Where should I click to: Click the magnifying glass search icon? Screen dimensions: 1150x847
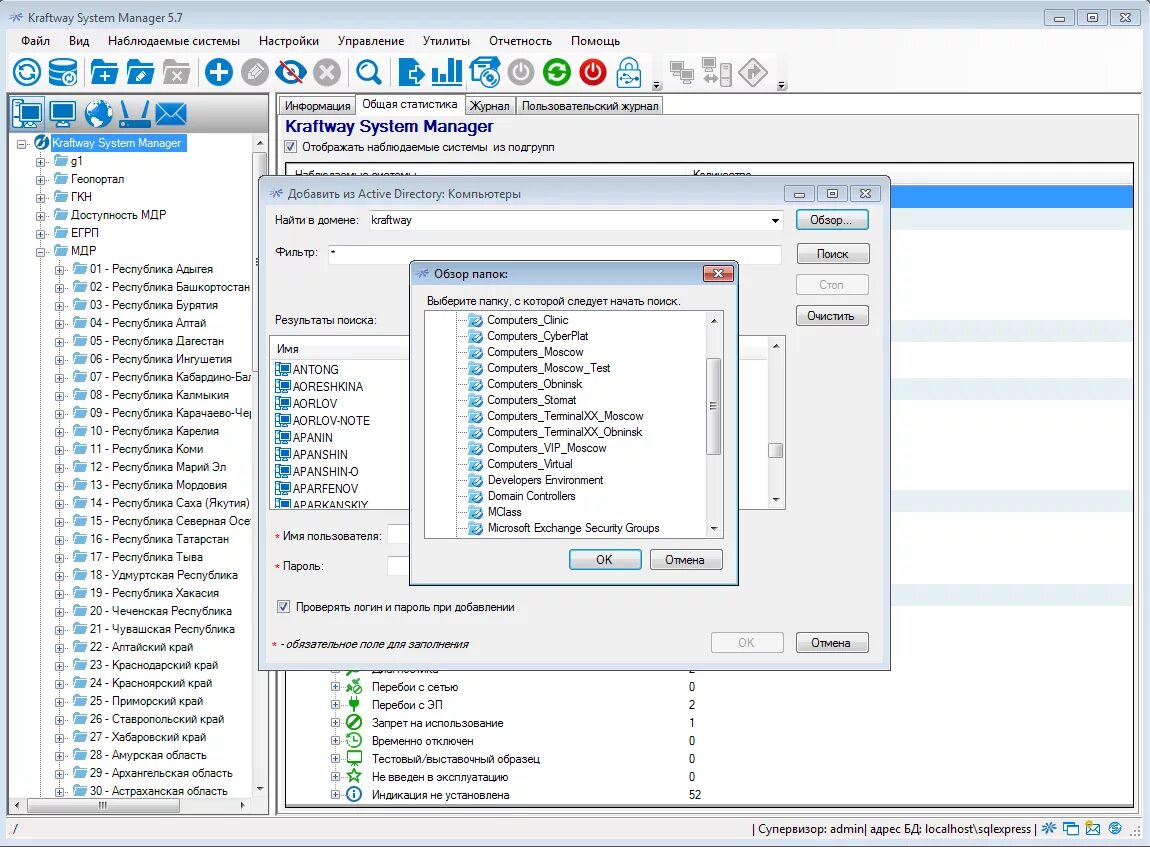tap(368, 72)
